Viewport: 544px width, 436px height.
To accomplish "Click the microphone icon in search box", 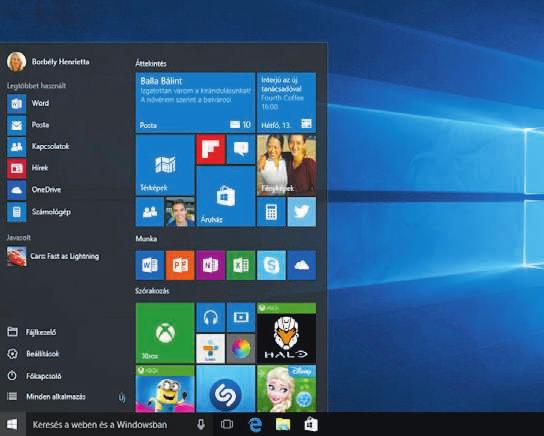I will click(201, 424).
